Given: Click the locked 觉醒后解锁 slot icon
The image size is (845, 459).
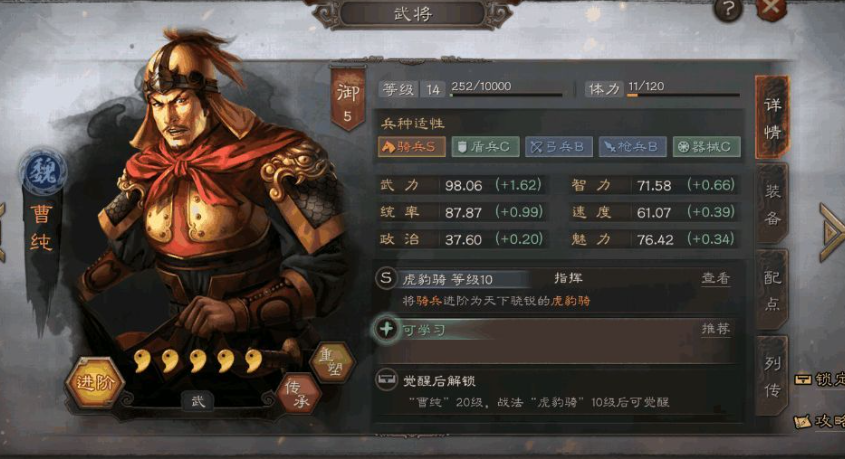Looking at the screenshot, I should tap(386, 380).
